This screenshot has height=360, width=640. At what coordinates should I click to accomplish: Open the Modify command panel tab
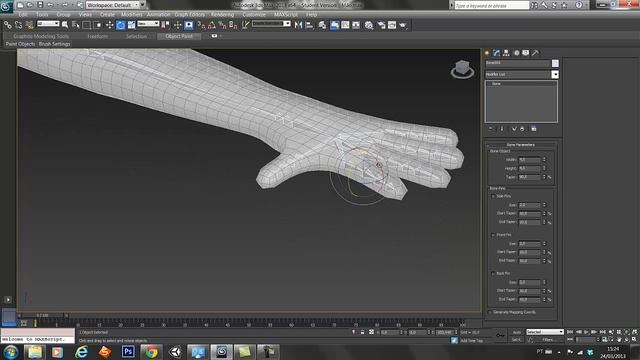497,53
